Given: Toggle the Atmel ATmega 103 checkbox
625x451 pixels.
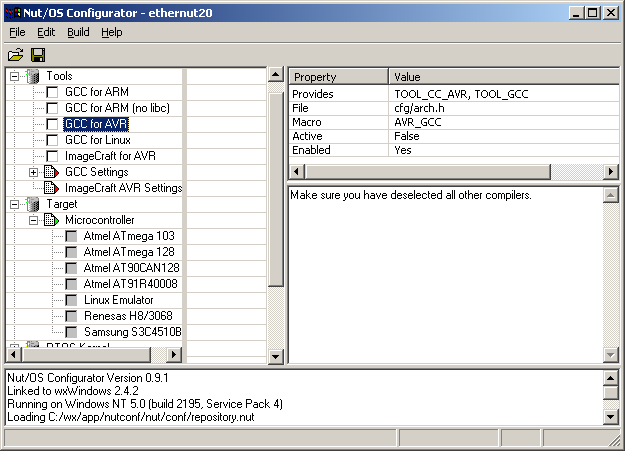Looking at the screenshot, I should [71, 236].
